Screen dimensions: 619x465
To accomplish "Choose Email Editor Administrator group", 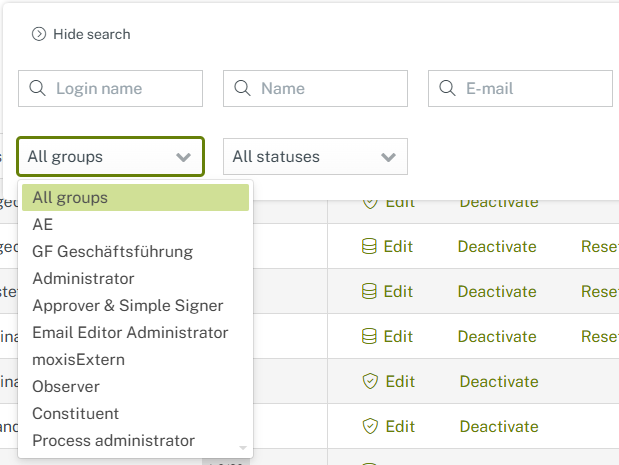I will [x=130, y=333].
